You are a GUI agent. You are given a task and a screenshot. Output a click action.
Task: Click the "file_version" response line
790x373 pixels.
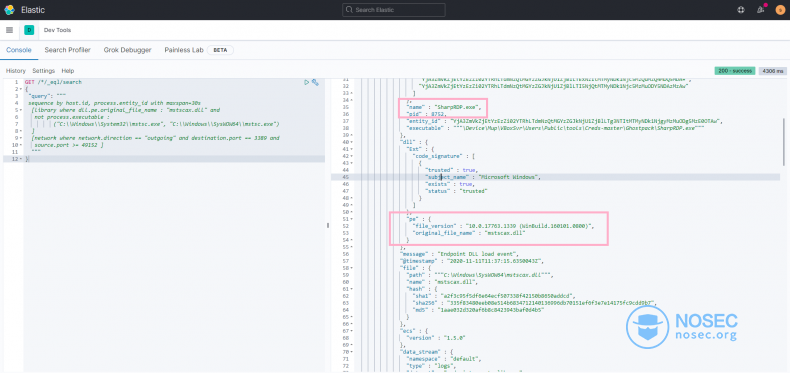coord(504,226)
